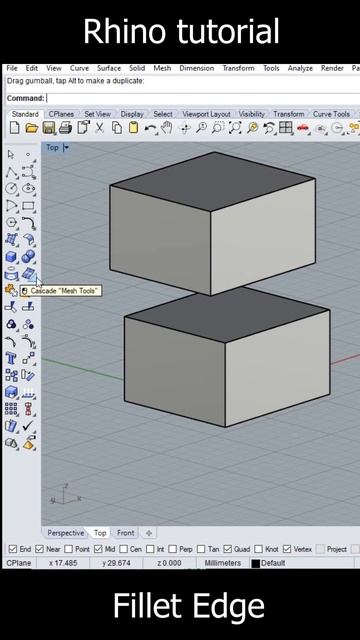Select the Boolean Union spheres icon

pos(29,257)
